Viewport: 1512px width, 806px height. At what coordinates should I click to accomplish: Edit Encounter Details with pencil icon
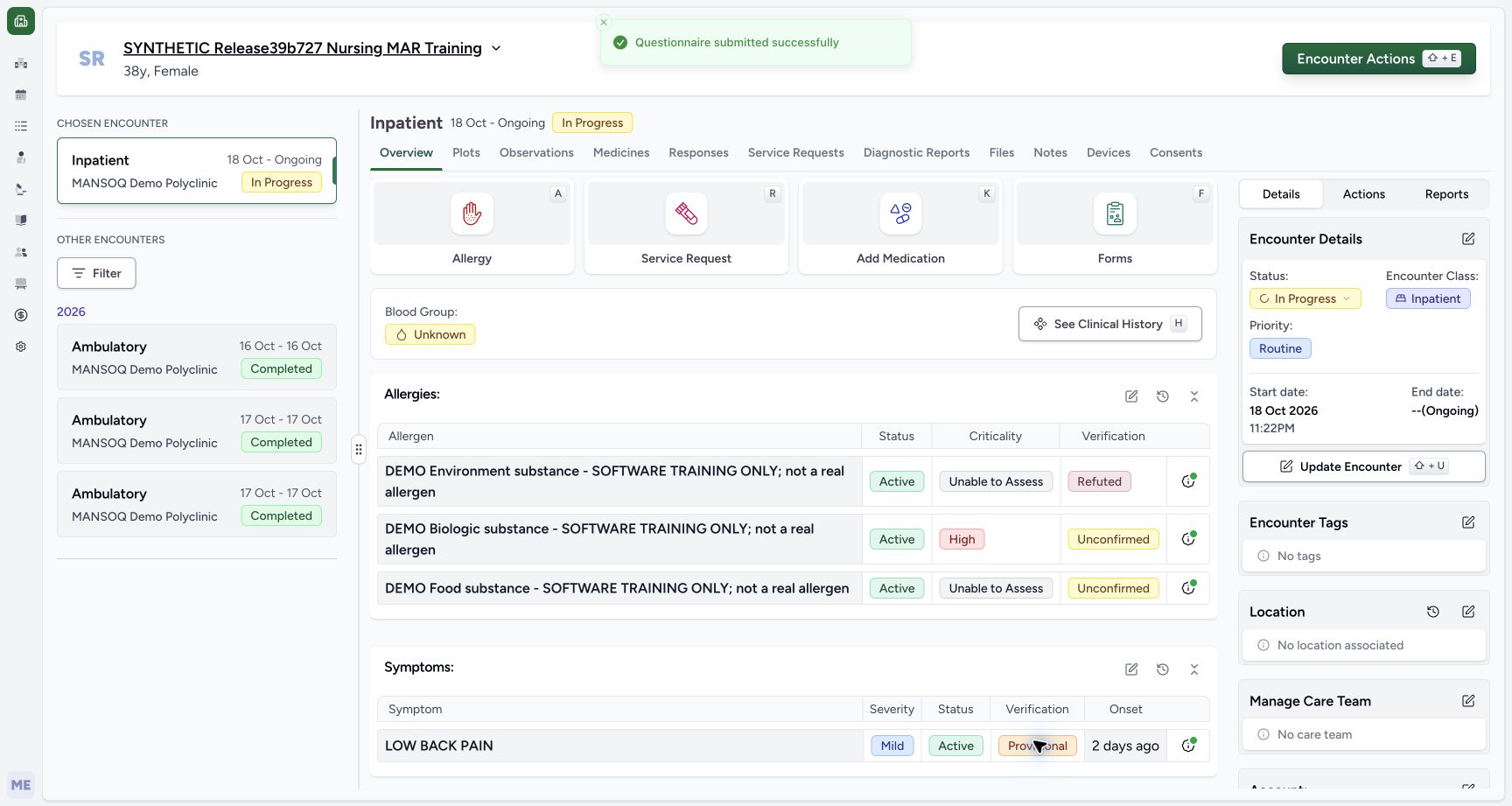1468,239
